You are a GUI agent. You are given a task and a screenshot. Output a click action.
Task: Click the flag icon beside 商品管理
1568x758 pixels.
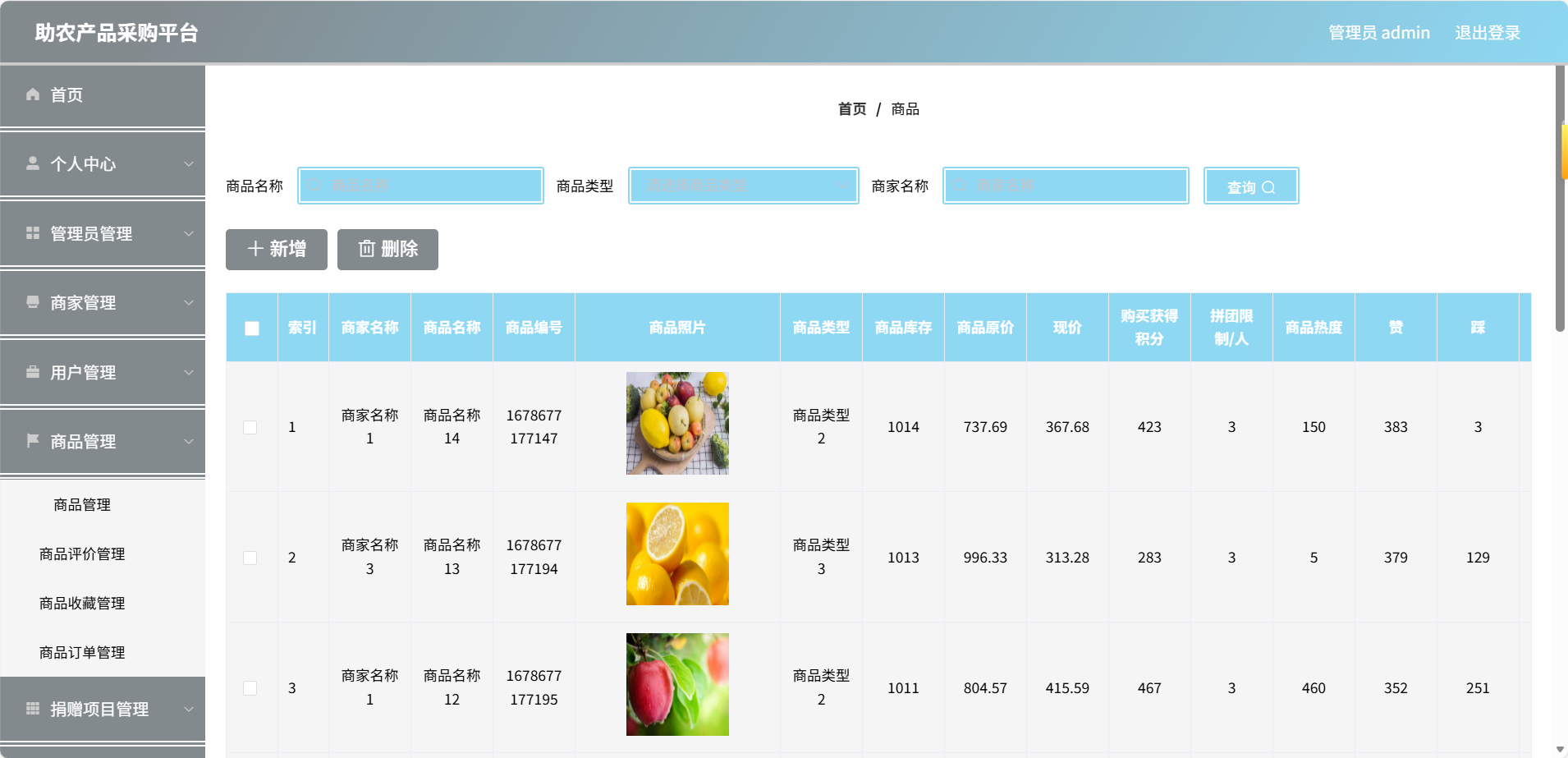33,441
